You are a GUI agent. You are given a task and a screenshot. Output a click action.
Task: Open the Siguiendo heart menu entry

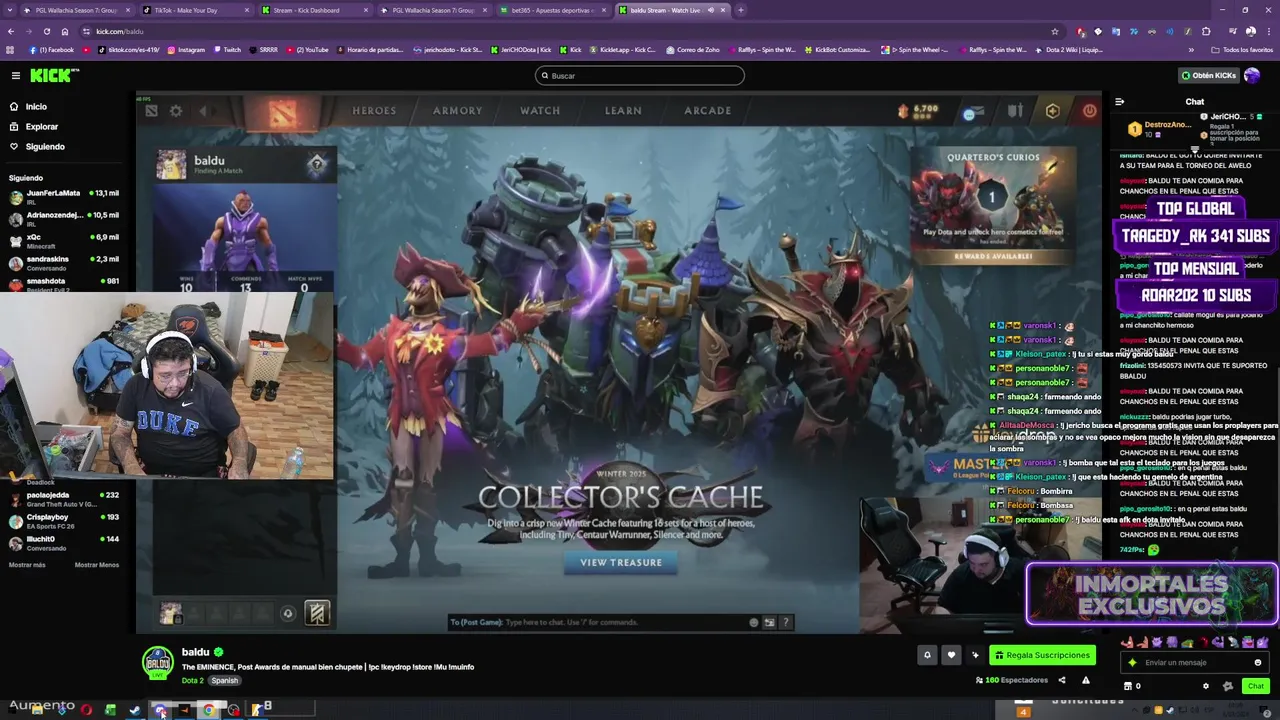click(45, 146)
